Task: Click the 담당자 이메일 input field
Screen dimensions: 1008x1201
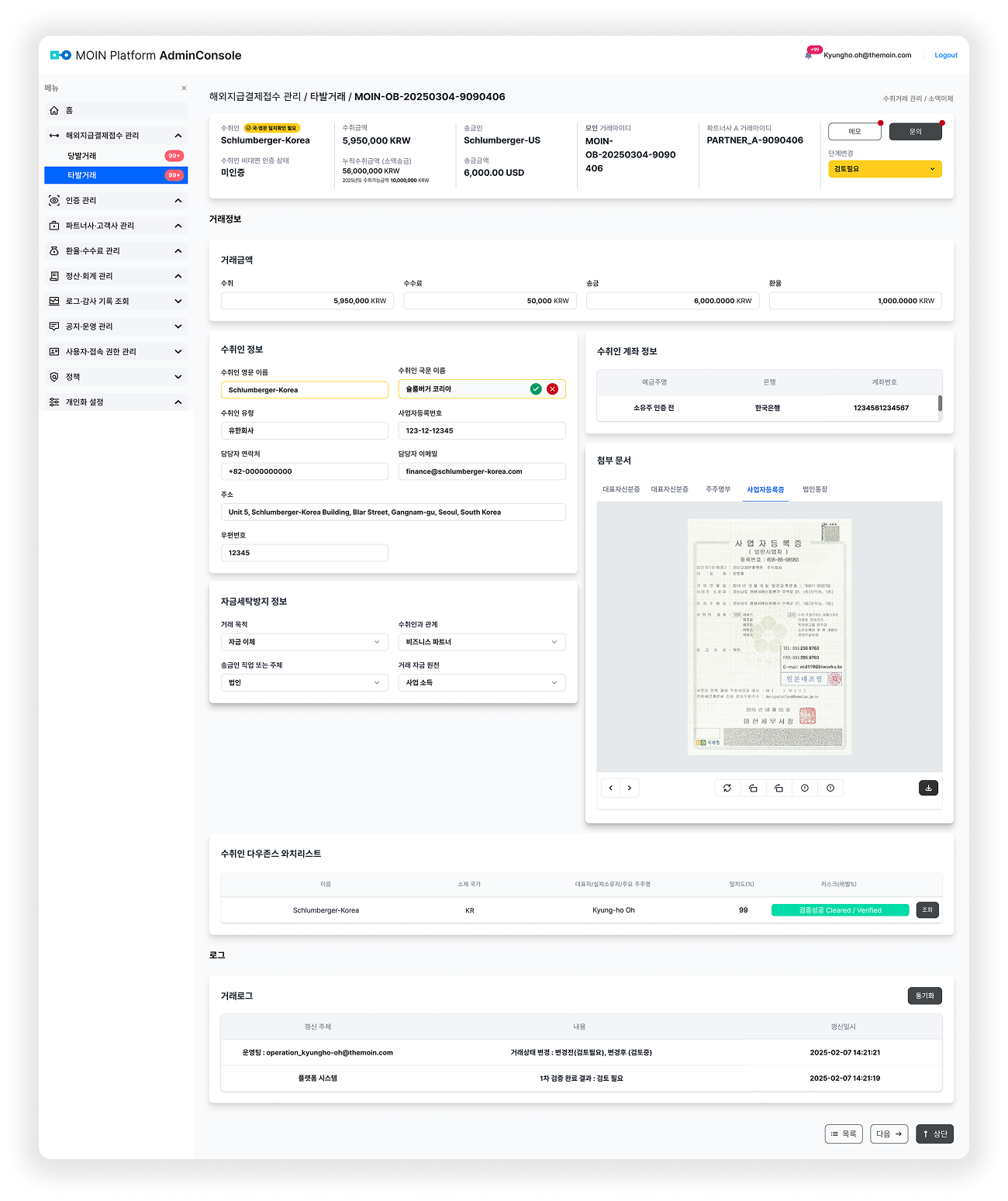Action: [x=482, y=471]
